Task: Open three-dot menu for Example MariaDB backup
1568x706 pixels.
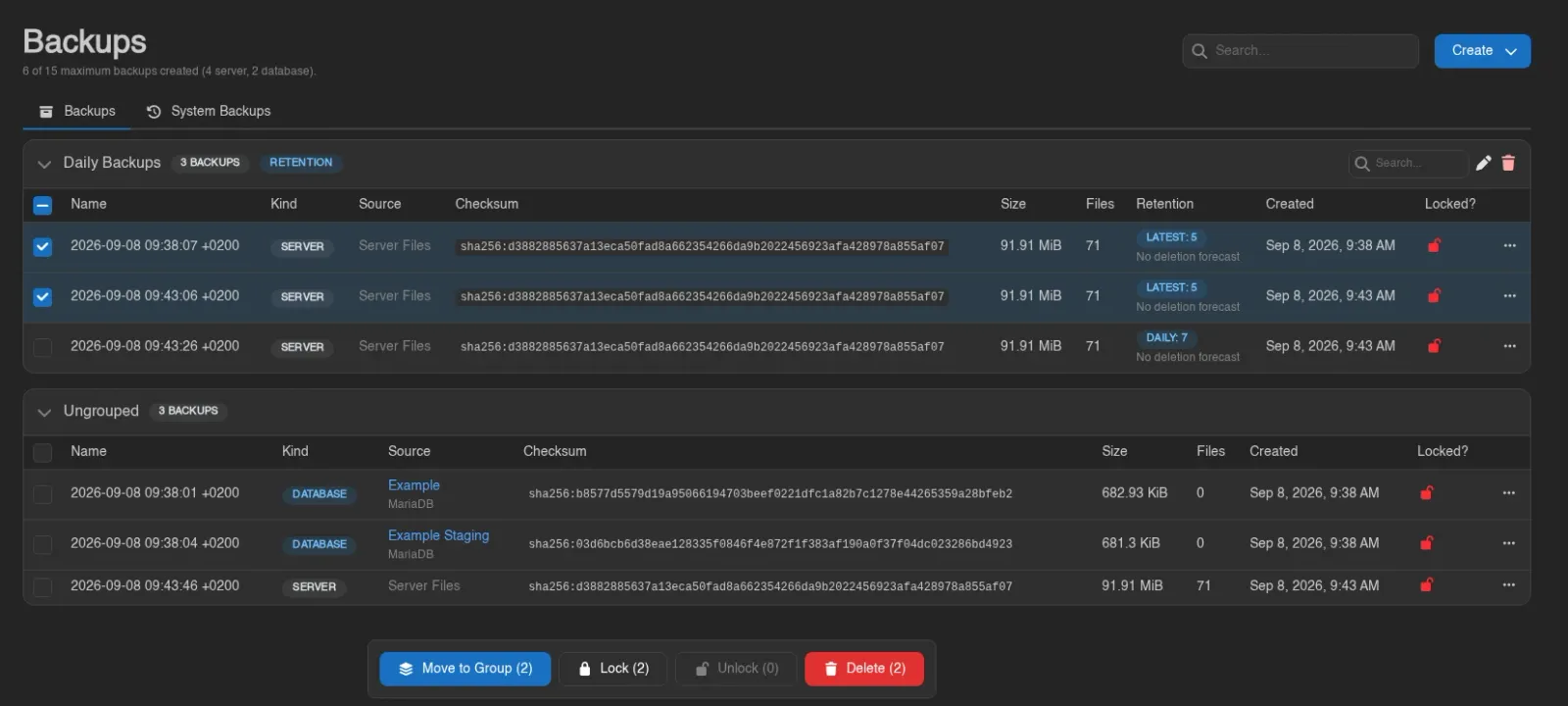Action: click(1509, 493)
